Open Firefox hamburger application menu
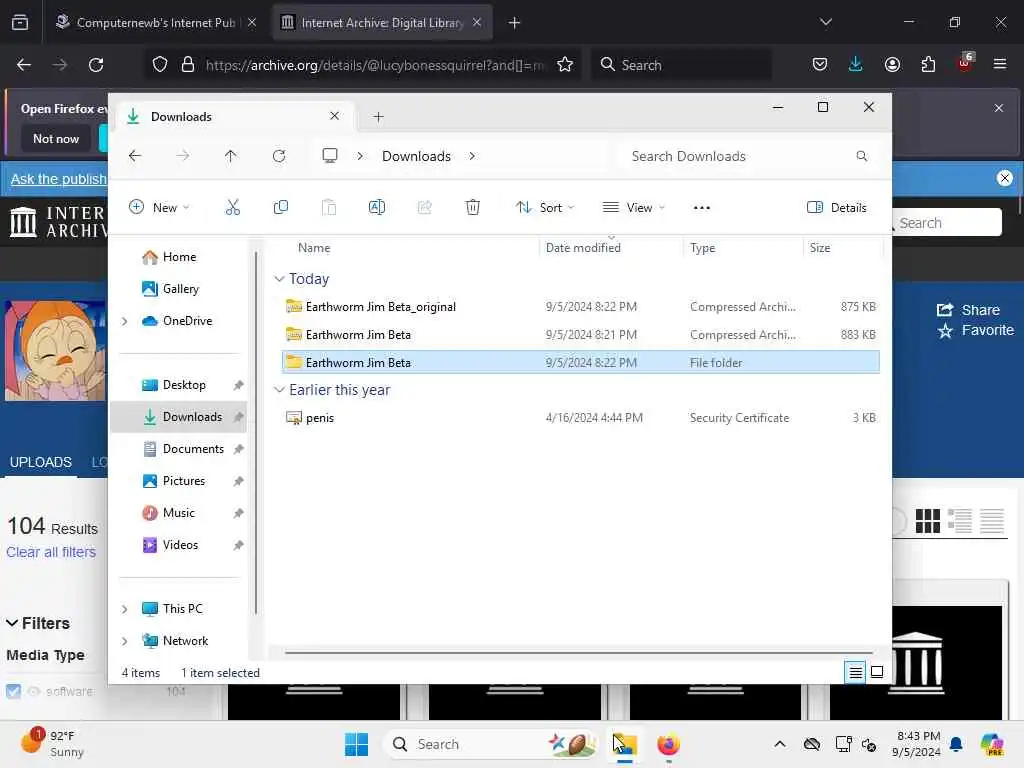 [1000, 65]
